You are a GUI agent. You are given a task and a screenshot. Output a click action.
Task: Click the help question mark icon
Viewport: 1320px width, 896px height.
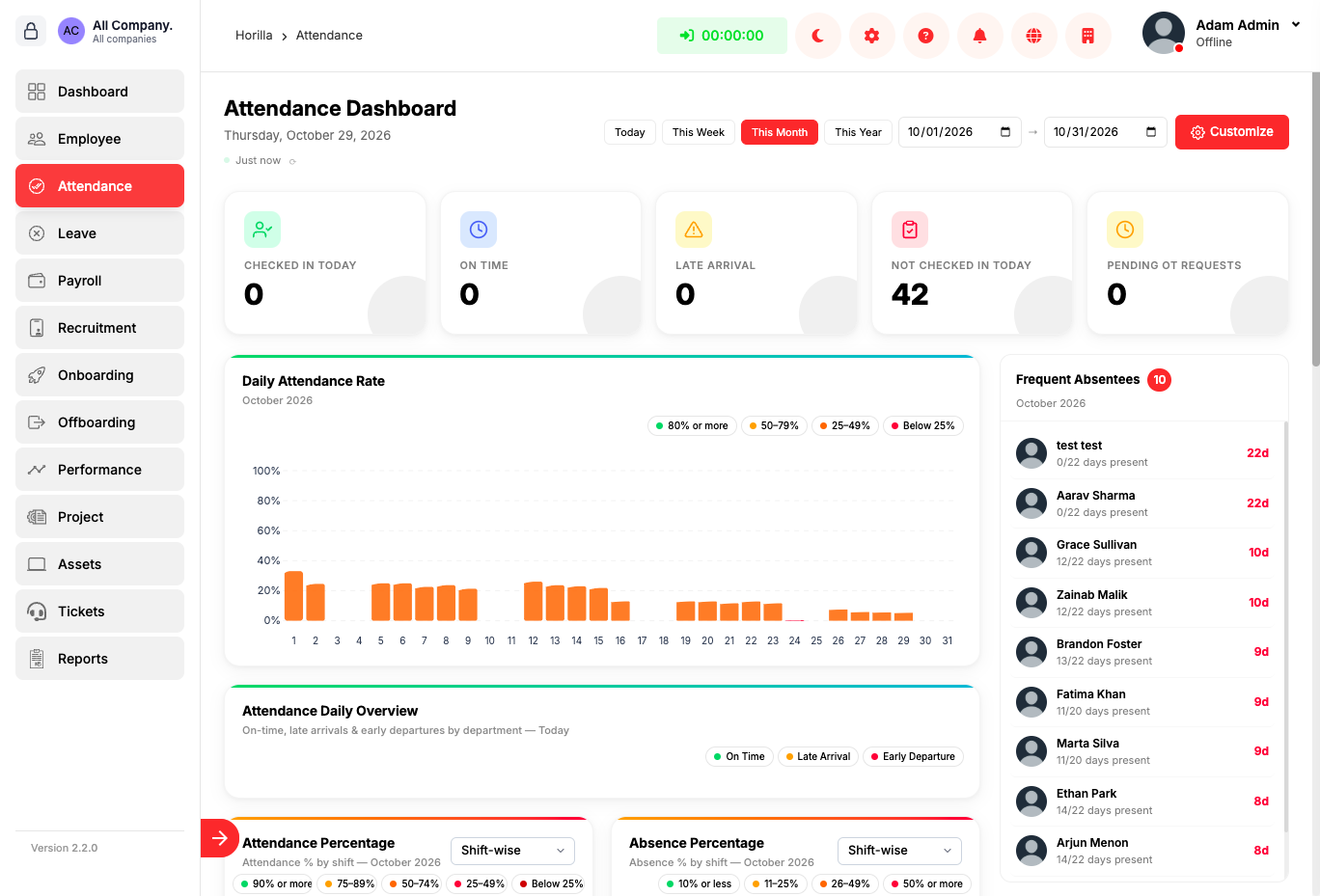(x=926, y=36)
